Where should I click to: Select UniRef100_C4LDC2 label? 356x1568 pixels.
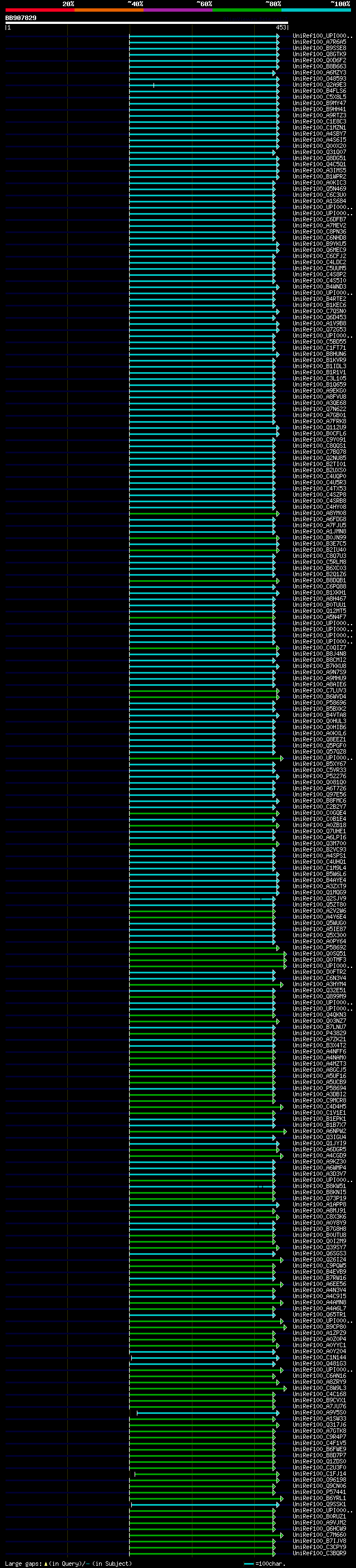point(319,263)
